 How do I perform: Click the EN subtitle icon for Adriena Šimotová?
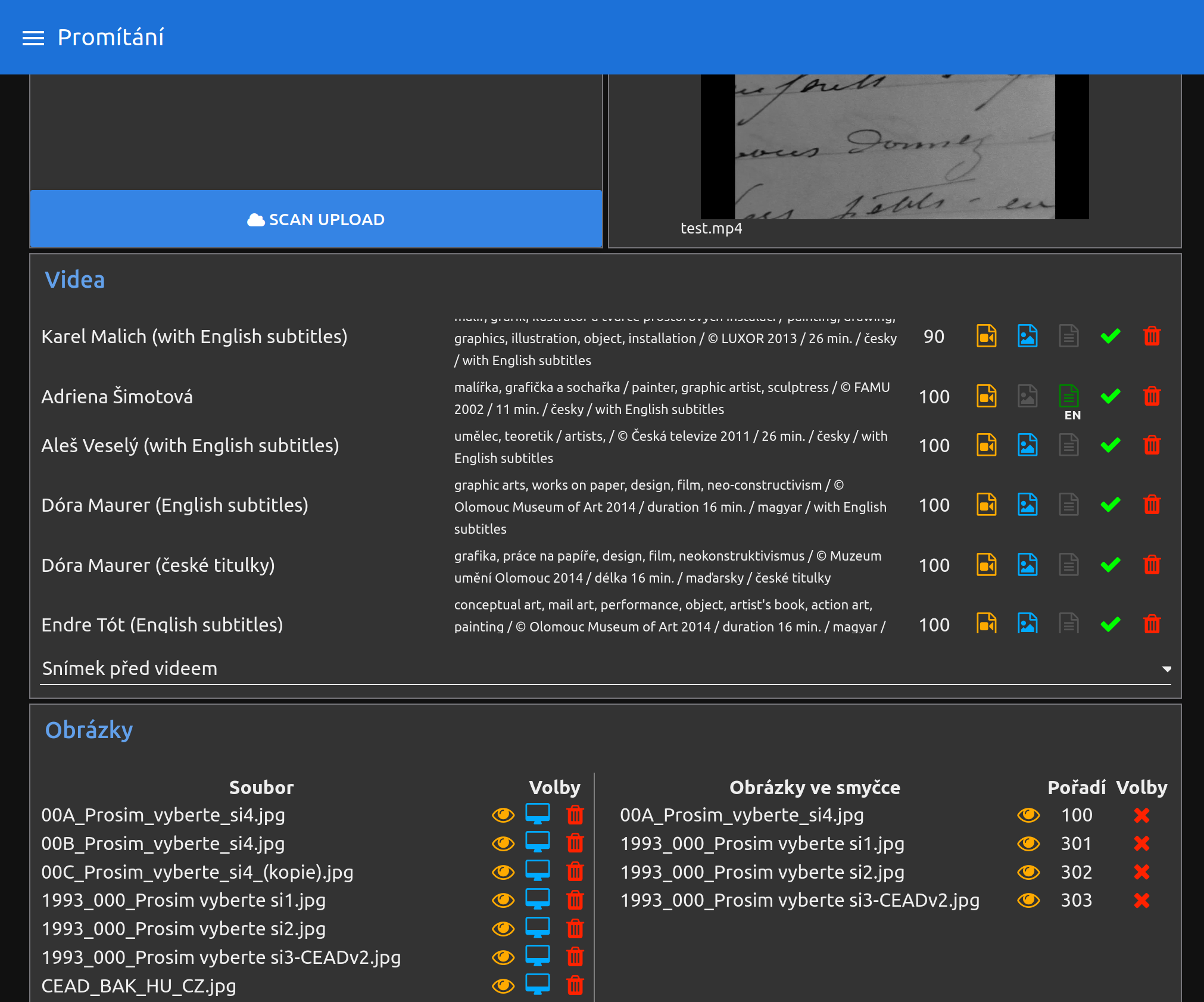[x=1069, y=396]
